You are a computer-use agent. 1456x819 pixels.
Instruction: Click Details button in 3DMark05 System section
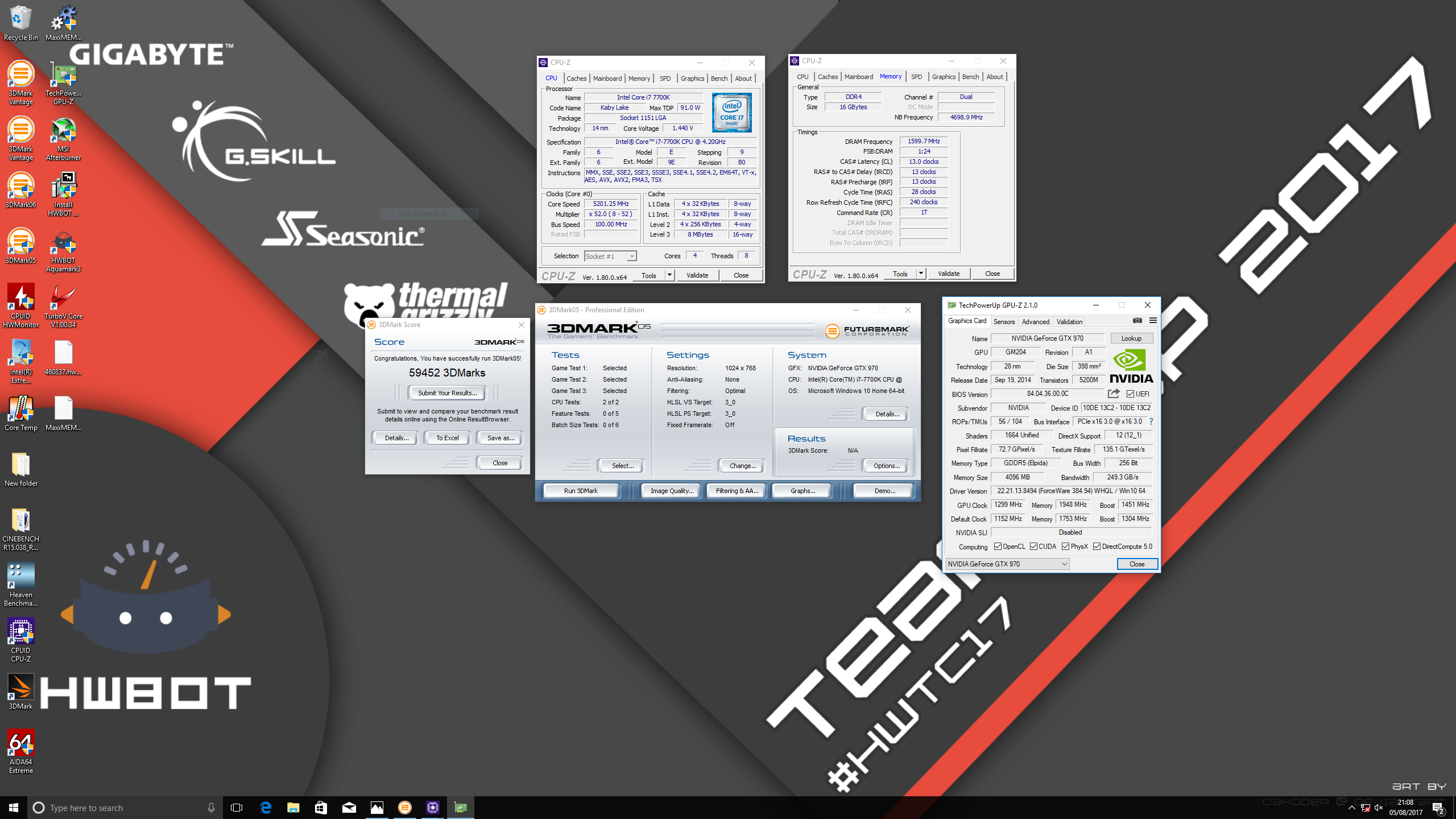(x=886, y=414)
